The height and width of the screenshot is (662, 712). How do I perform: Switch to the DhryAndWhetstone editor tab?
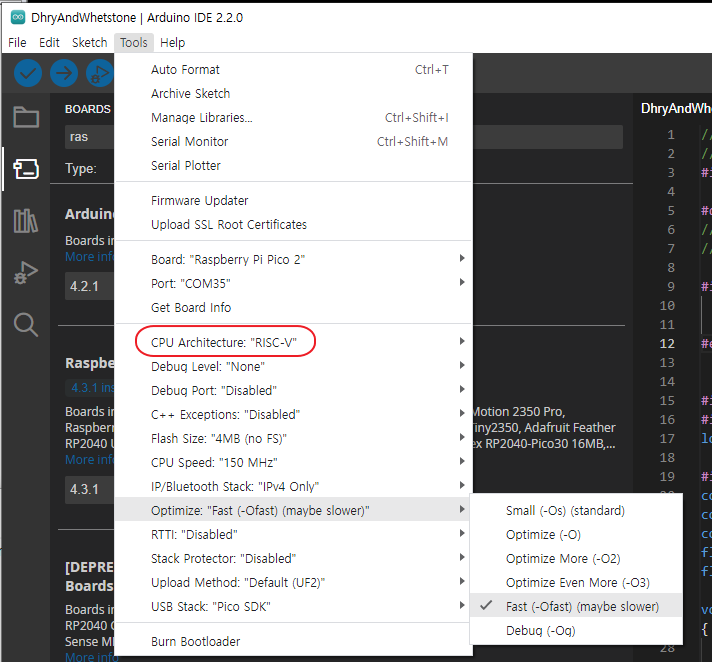coord(676,109)
